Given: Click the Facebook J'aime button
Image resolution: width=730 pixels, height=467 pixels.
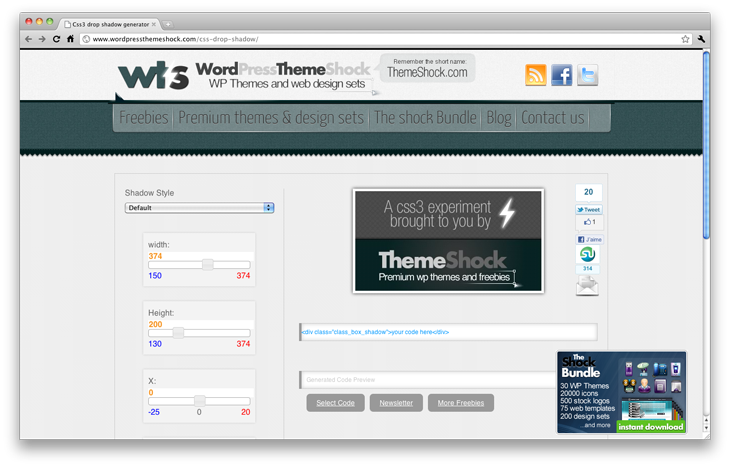Looking at the screenshot, I should [x=589, y=239].
